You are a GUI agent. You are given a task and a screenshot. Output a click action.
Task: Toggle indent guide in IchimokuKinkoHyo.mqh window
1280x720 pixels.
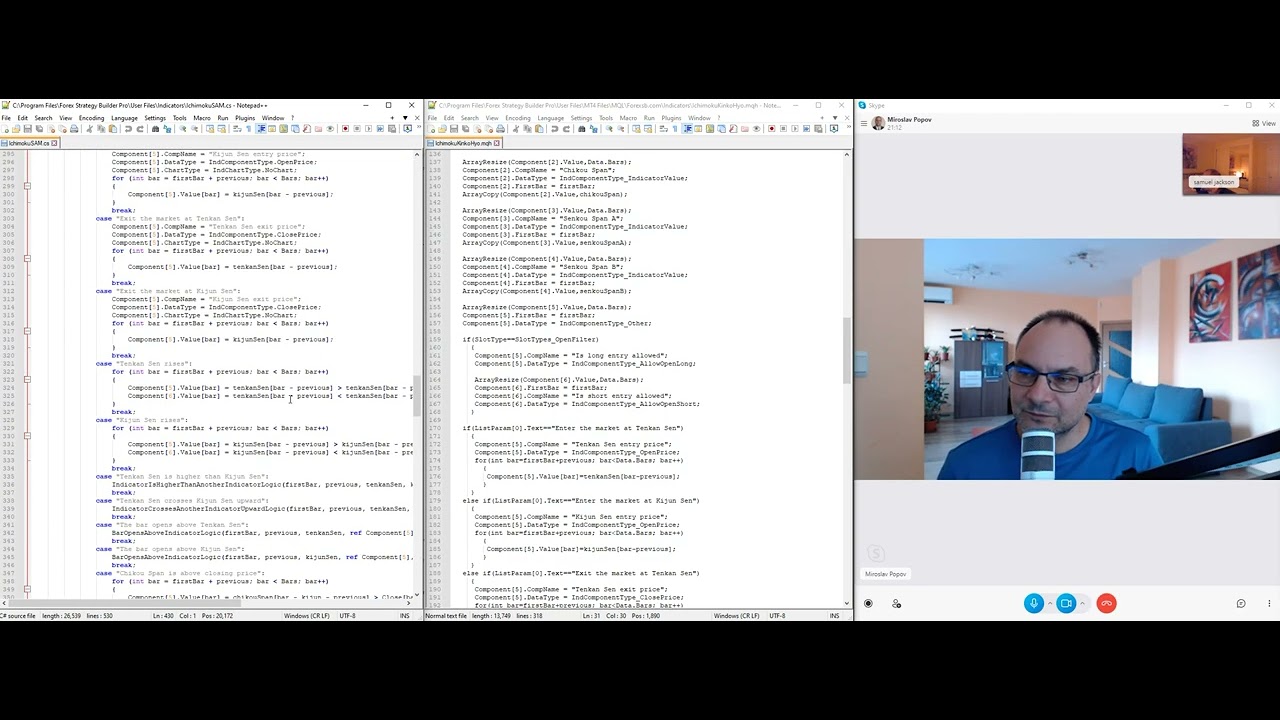686,129
